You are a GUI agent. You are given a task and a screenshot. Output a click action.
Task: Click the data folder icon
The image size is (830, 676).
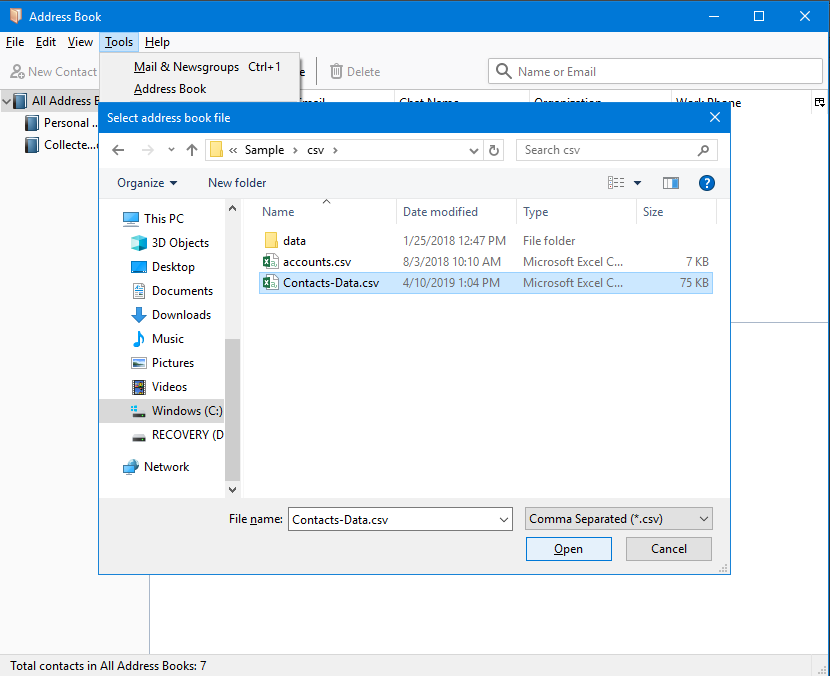coord(271,240)
